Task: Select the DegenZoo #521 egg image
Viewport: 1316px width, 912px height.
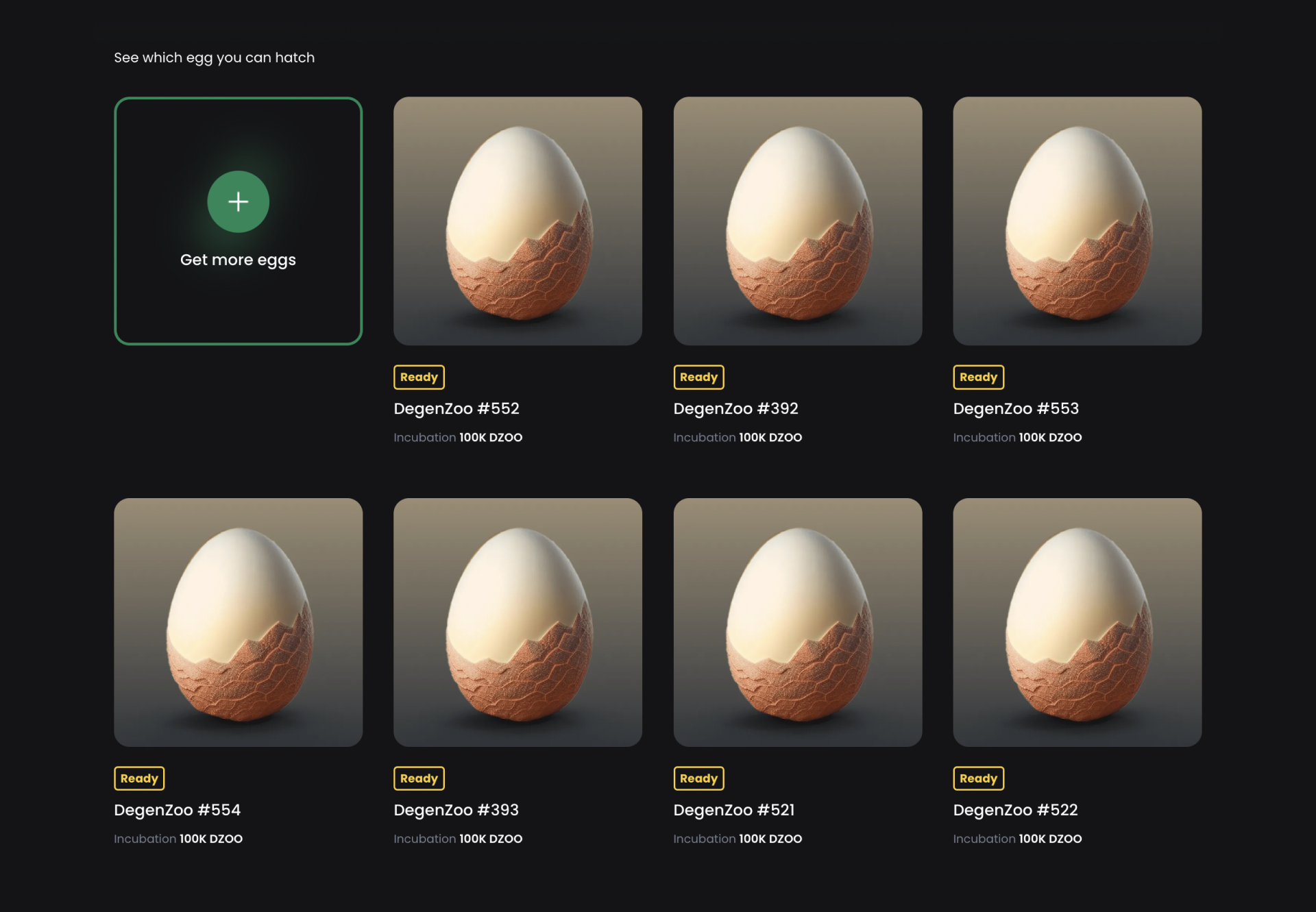Action: click(x=798, y=622)
